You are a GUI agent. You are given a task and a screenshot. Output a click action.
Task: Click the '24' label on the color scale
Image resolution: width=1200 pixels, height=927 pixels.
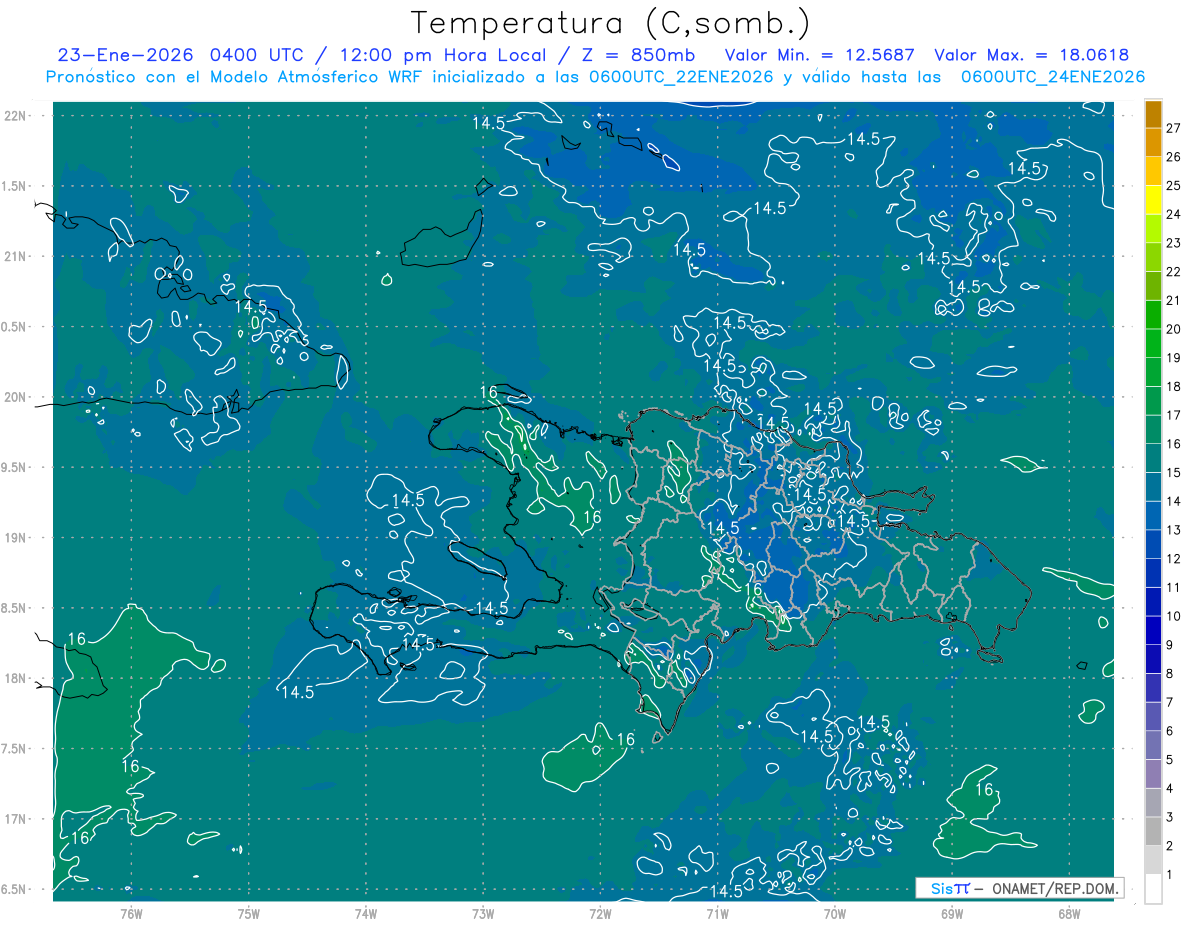(x=1173, y=214)
